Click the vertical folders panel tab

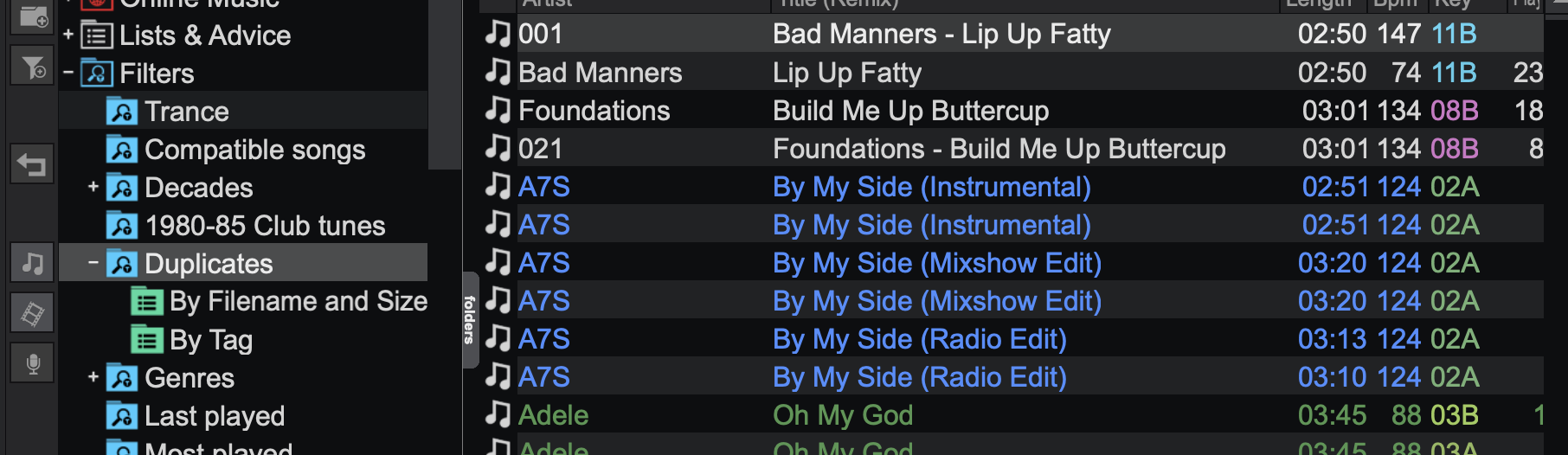point(471,320)
